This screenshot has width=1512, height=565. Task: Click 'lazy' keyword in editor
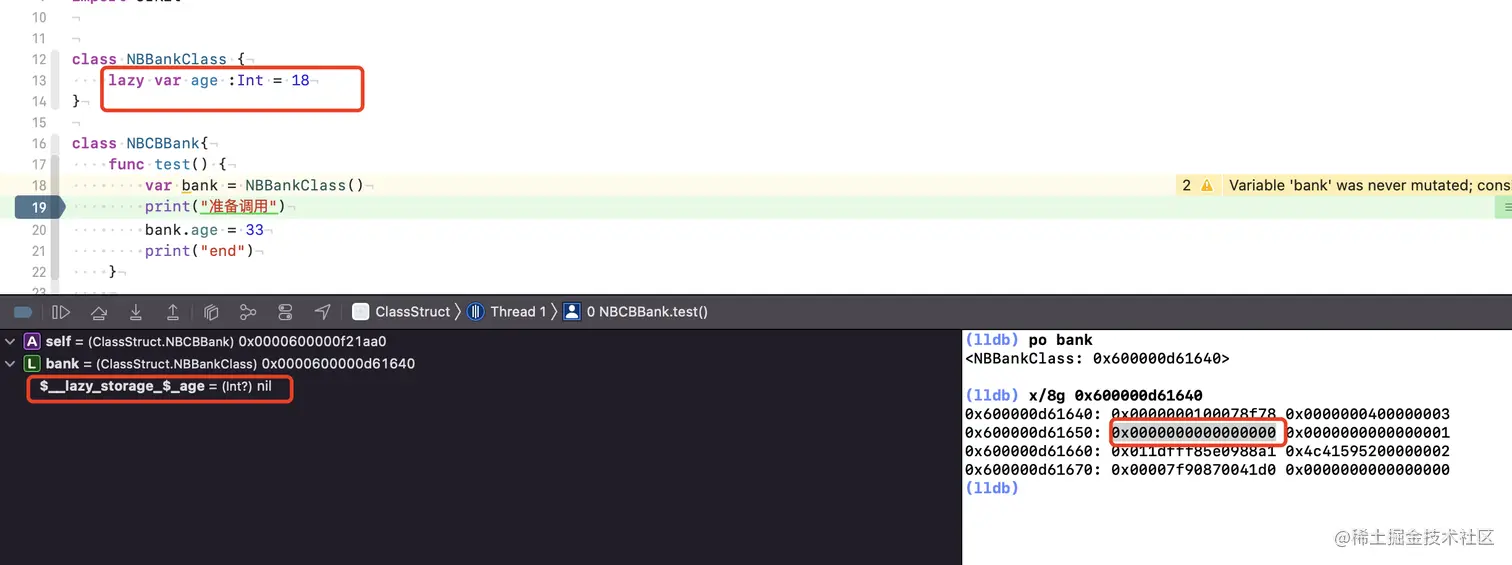pyautogui.click(x=126, y=80)
